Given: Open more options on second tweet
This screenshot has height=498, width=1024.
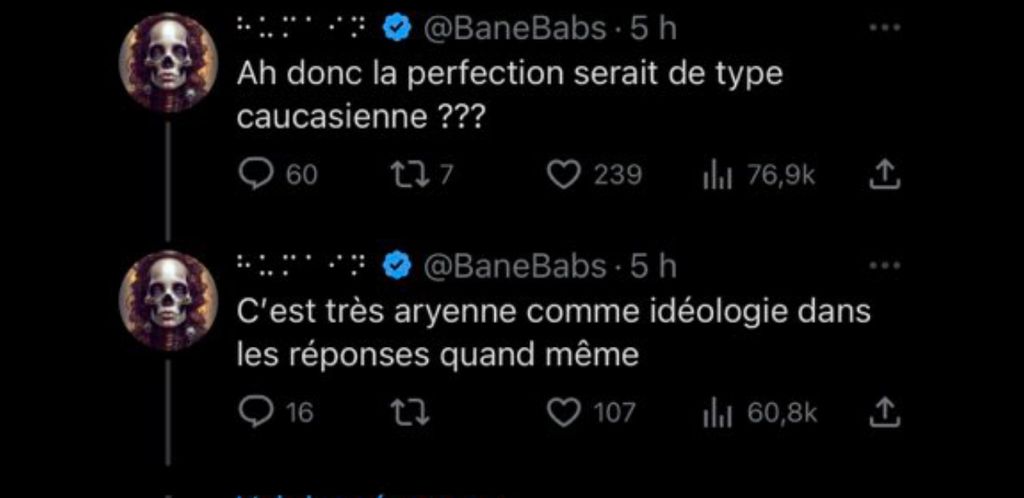Looking at the screenshot, I should (x=884, y=266).
